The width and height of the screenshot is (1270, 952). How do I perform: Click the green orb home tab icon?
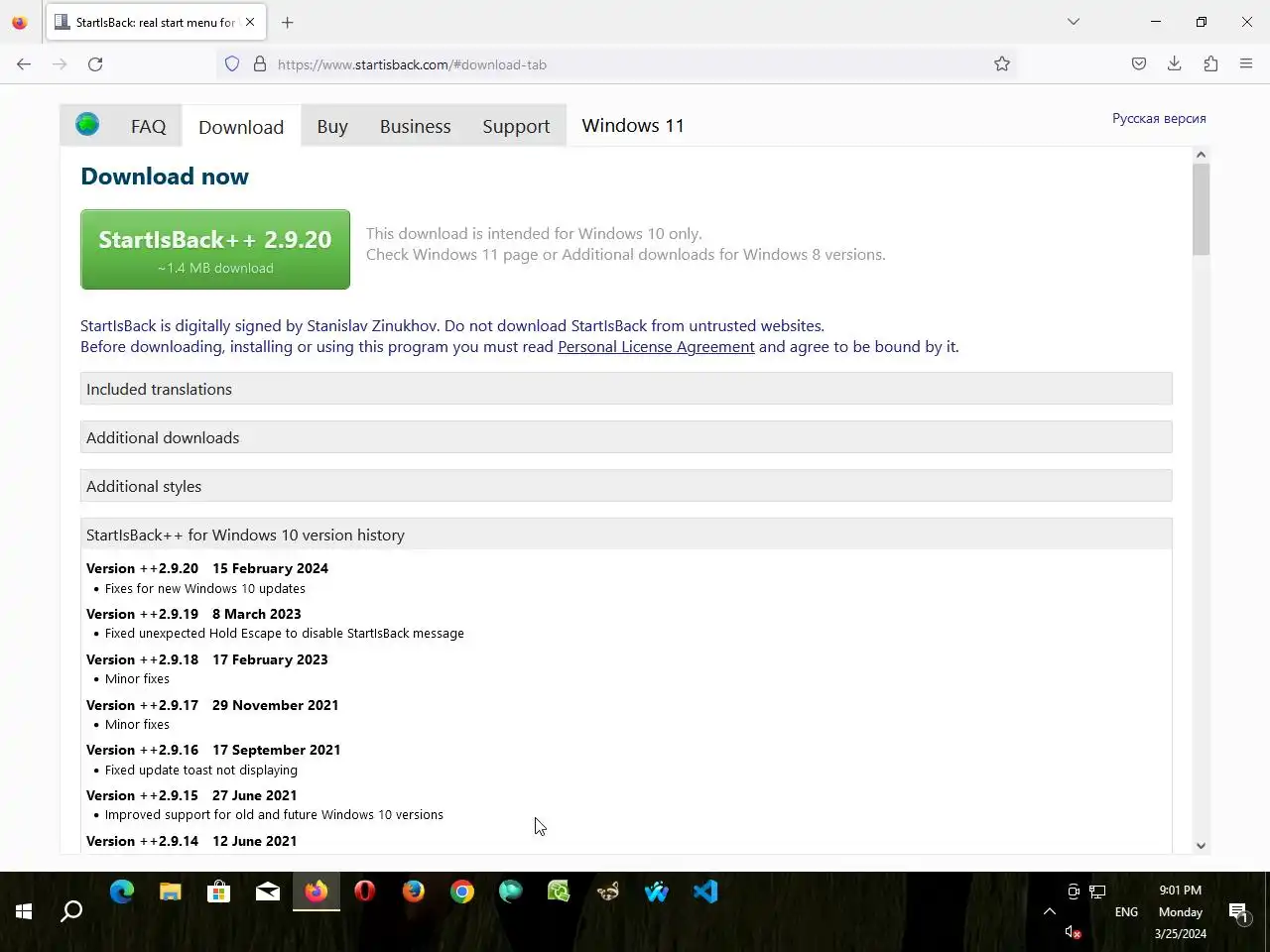[x=87, y=125]
